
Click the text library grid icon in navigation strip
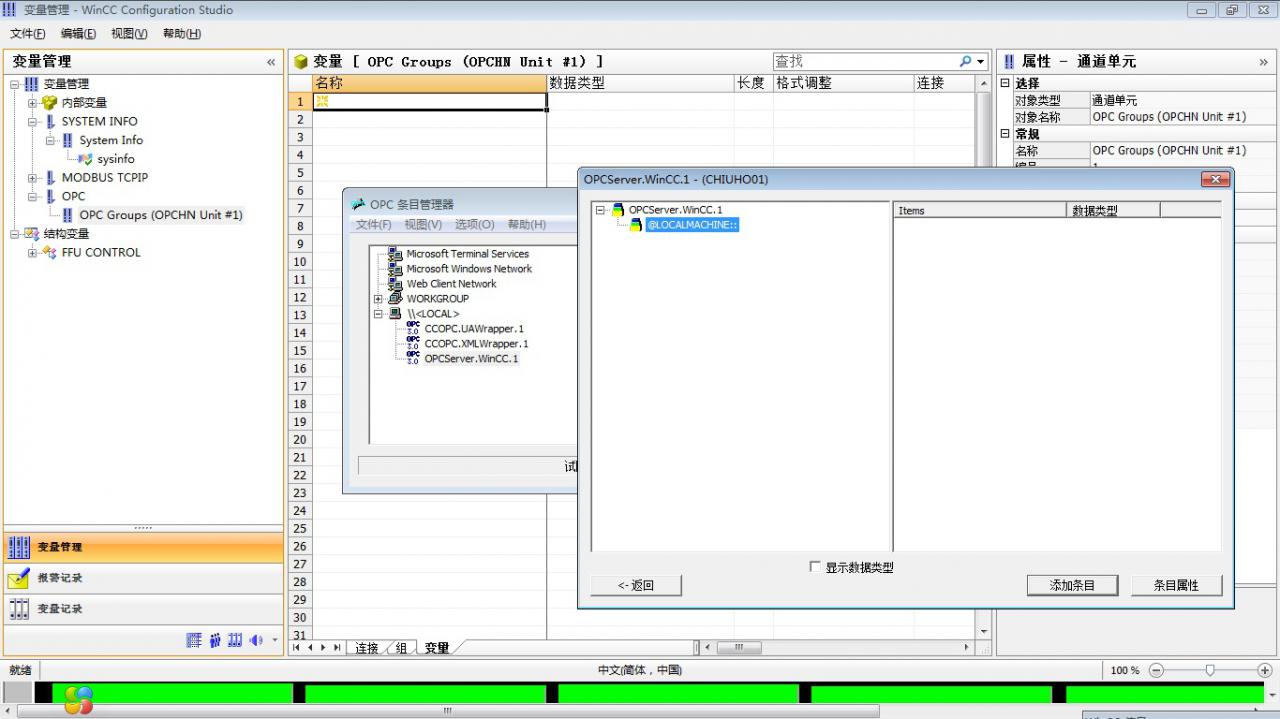(x=194, y=640)
